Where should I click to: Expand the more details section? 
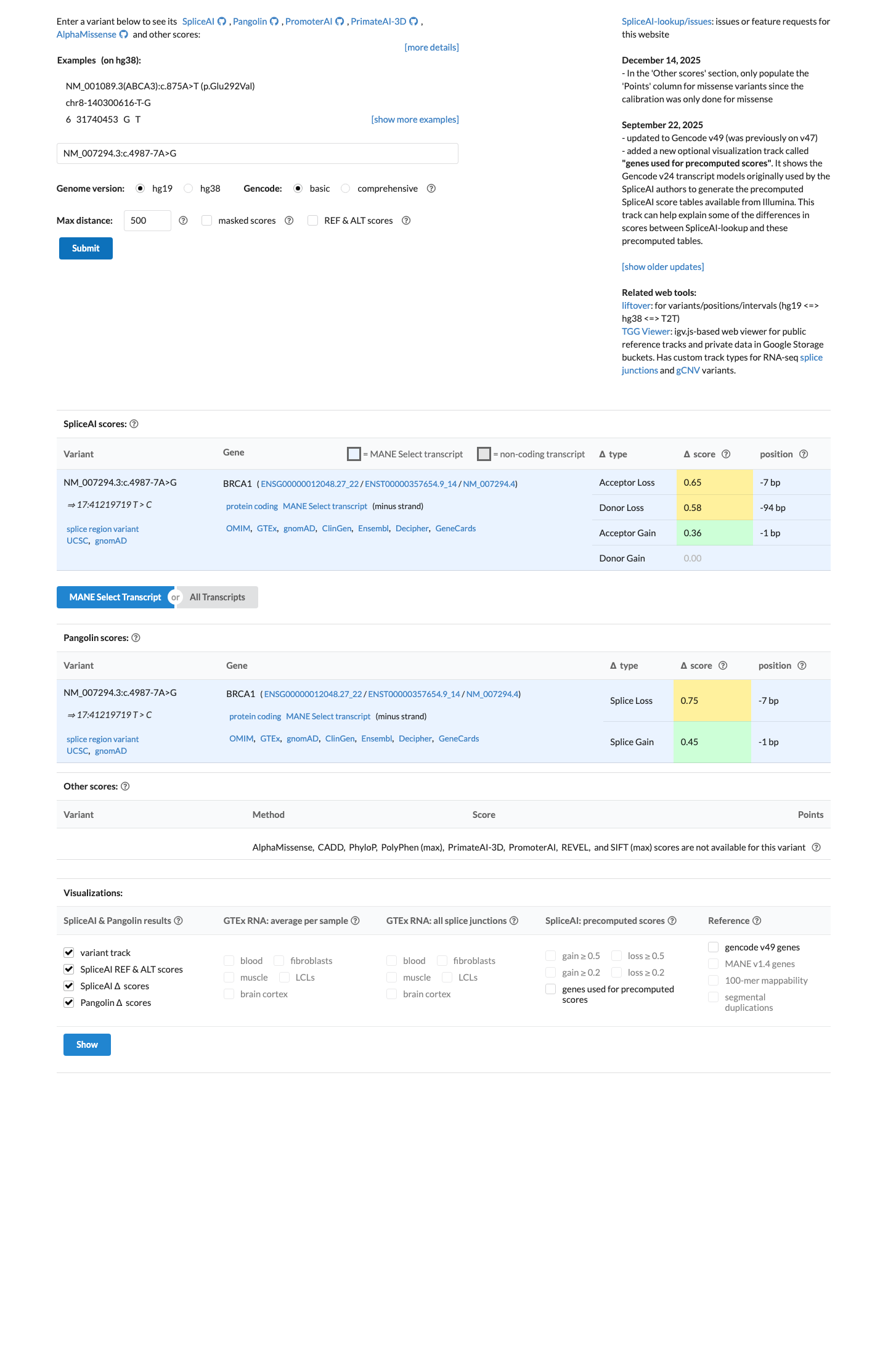pyautogui.click(x=431, y=47)
